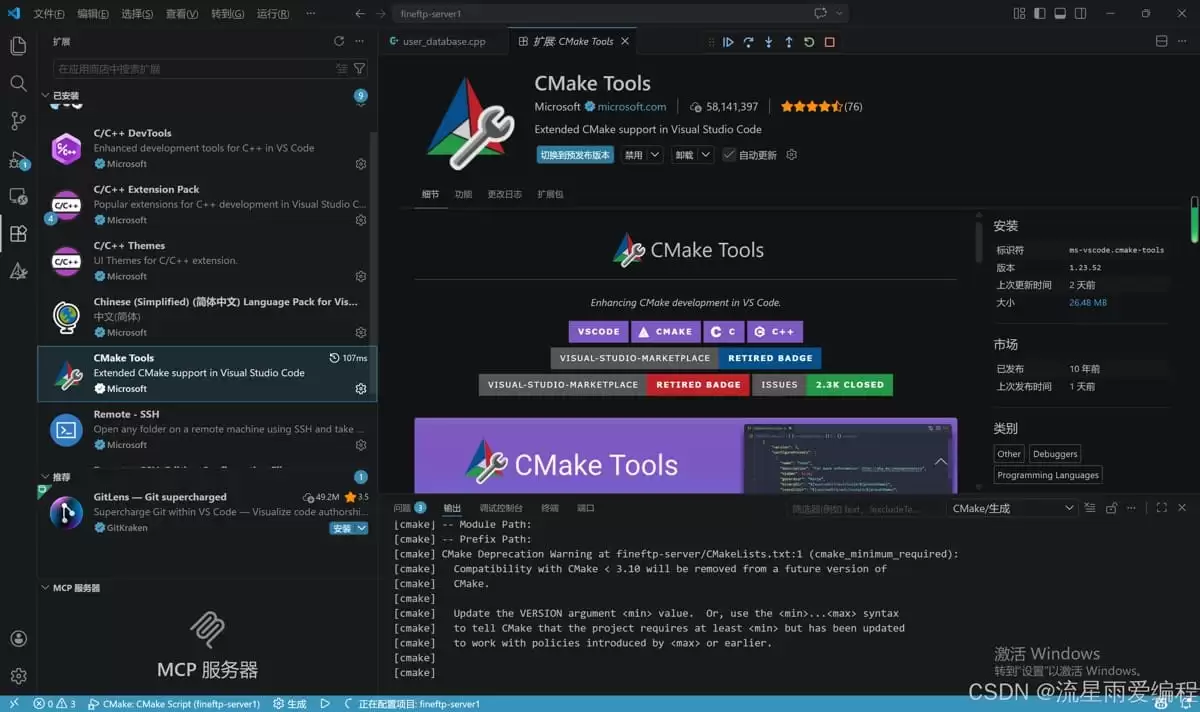Open the Run and Debug view
1200x712 pixels.
18,159
